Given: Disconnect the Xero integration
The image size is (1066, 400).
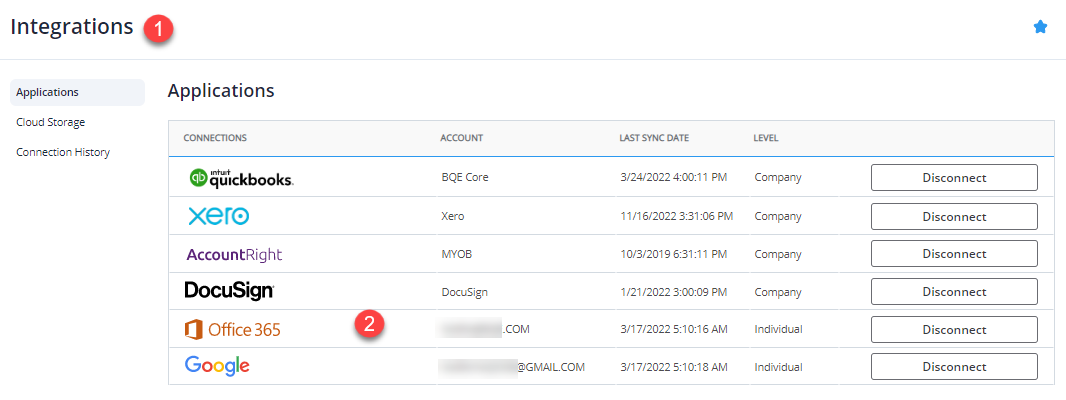Looking at the screenshot, I should pyautogui.click(x=954, y=216).
